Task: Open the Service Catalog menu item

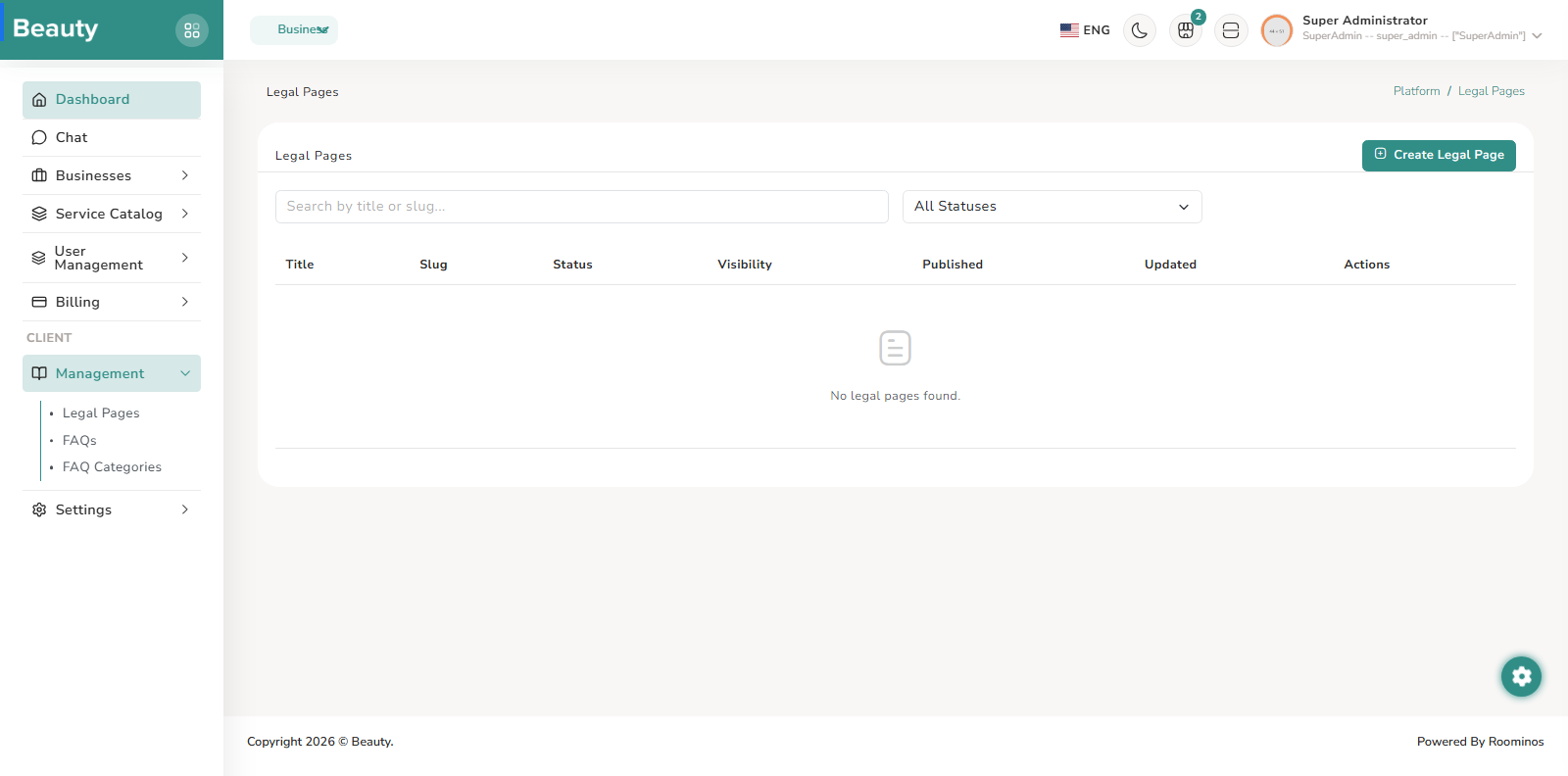Action: coord(112,214)
